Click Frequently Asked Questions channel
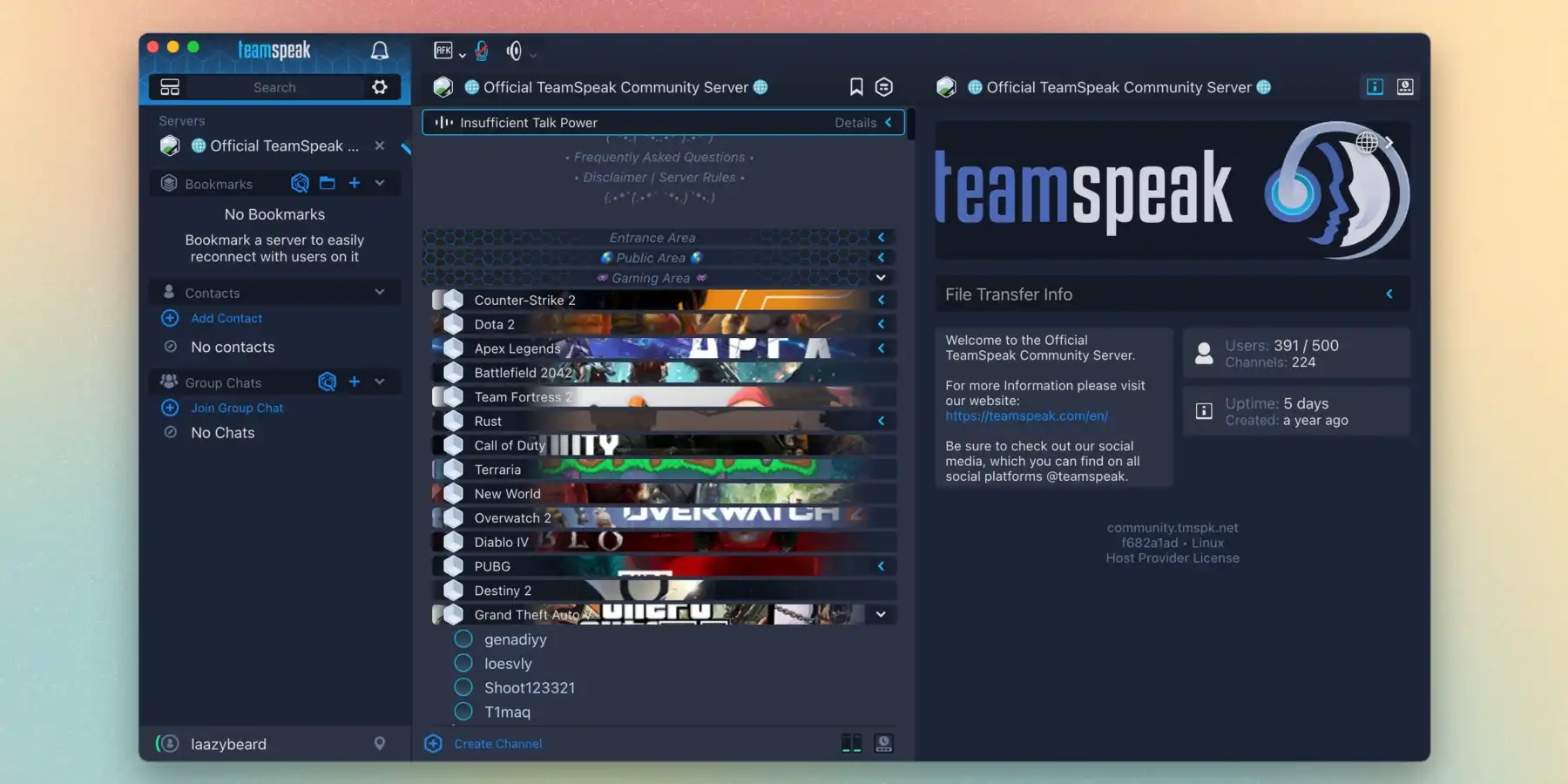Viewport: 1568px width, 784px height. pos(659,157)
